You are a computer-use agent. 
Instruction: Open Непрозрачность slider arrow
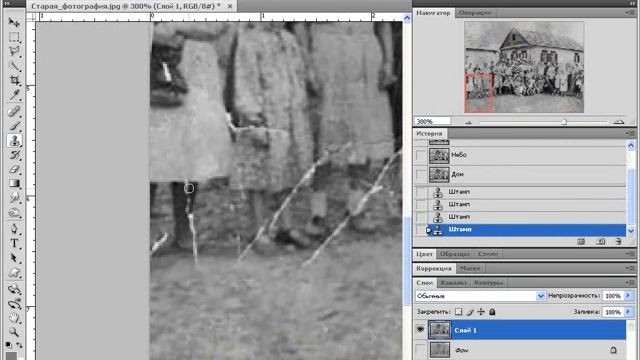click(628, 296)
